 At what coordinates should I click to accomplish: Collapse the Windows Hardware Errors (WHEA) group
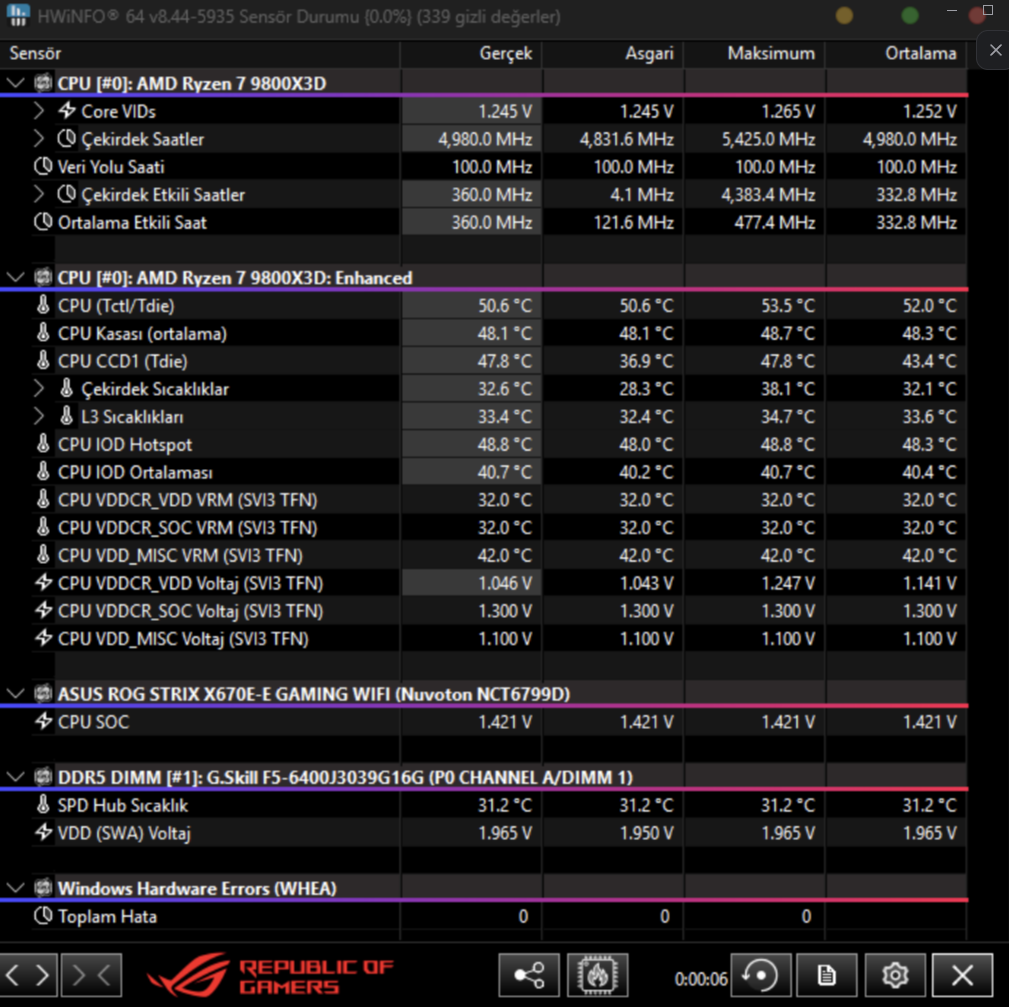15,888
